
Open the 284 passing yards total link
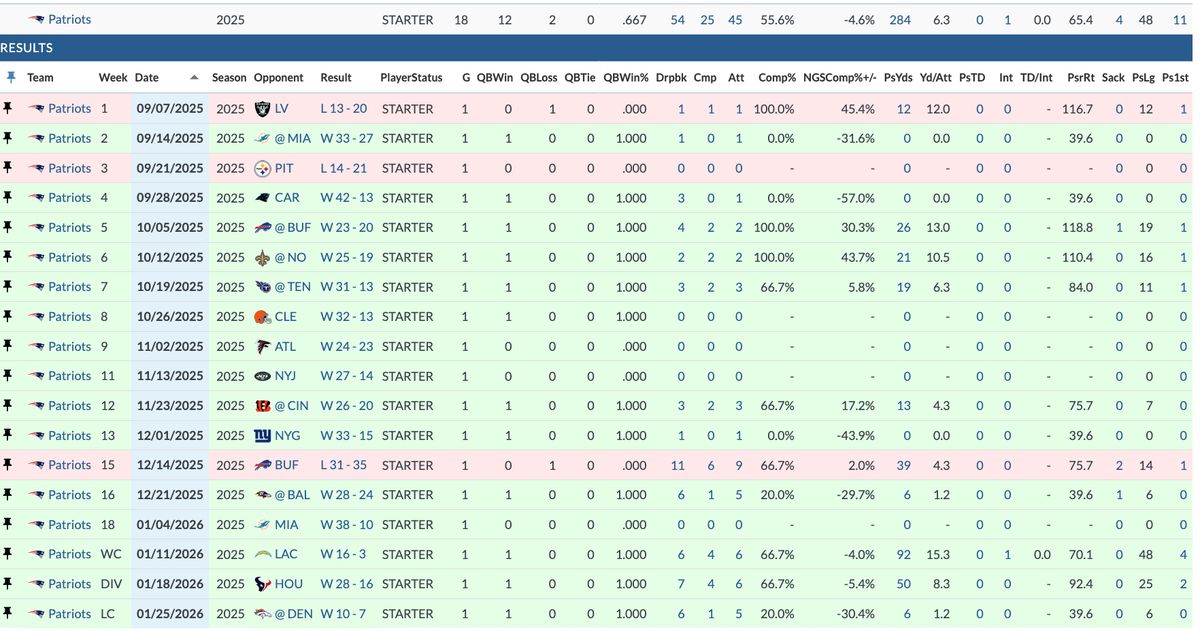pos(900,20)
